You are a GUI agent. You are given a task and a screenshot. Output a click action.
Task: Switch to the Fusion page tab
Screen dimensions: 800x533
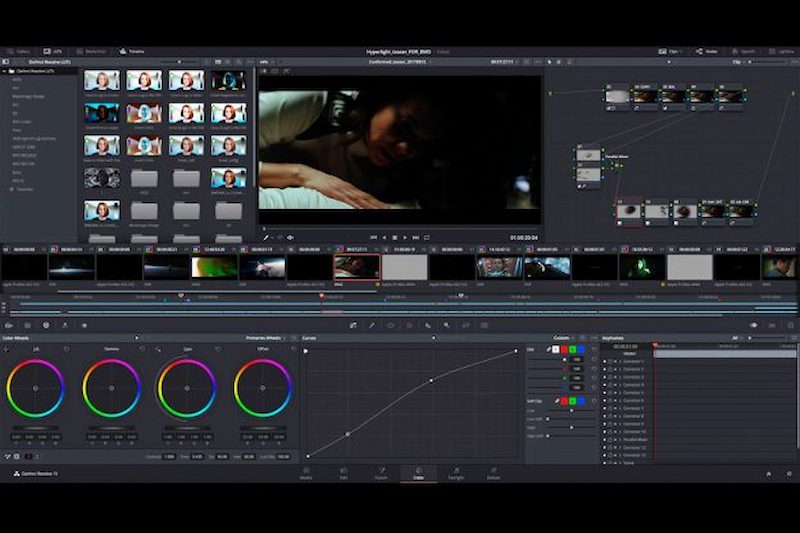click(x=381, y=474)
